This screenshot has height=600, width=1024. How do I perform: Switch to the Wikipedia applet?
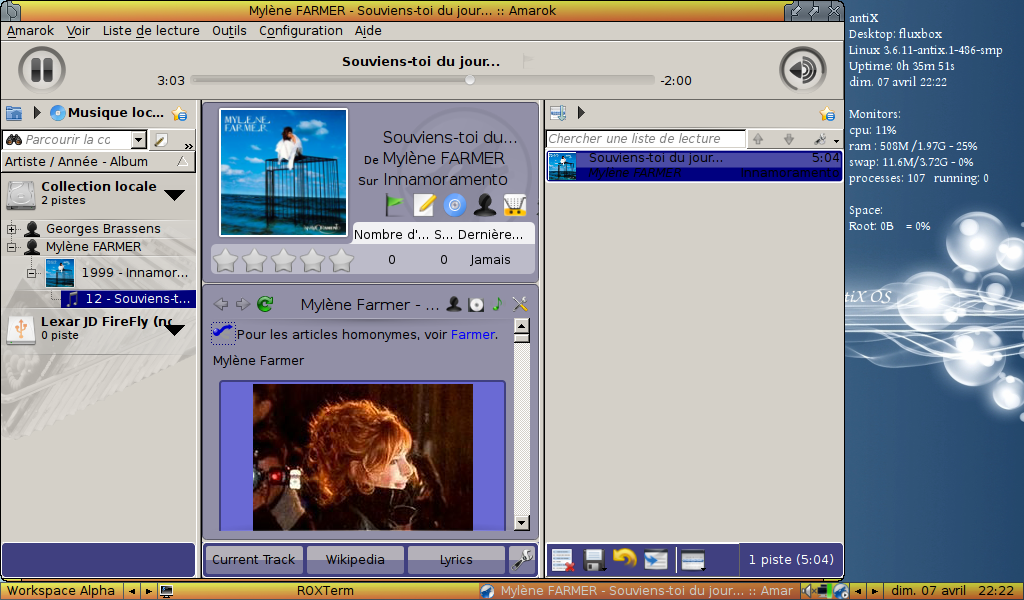coord(355,560)
